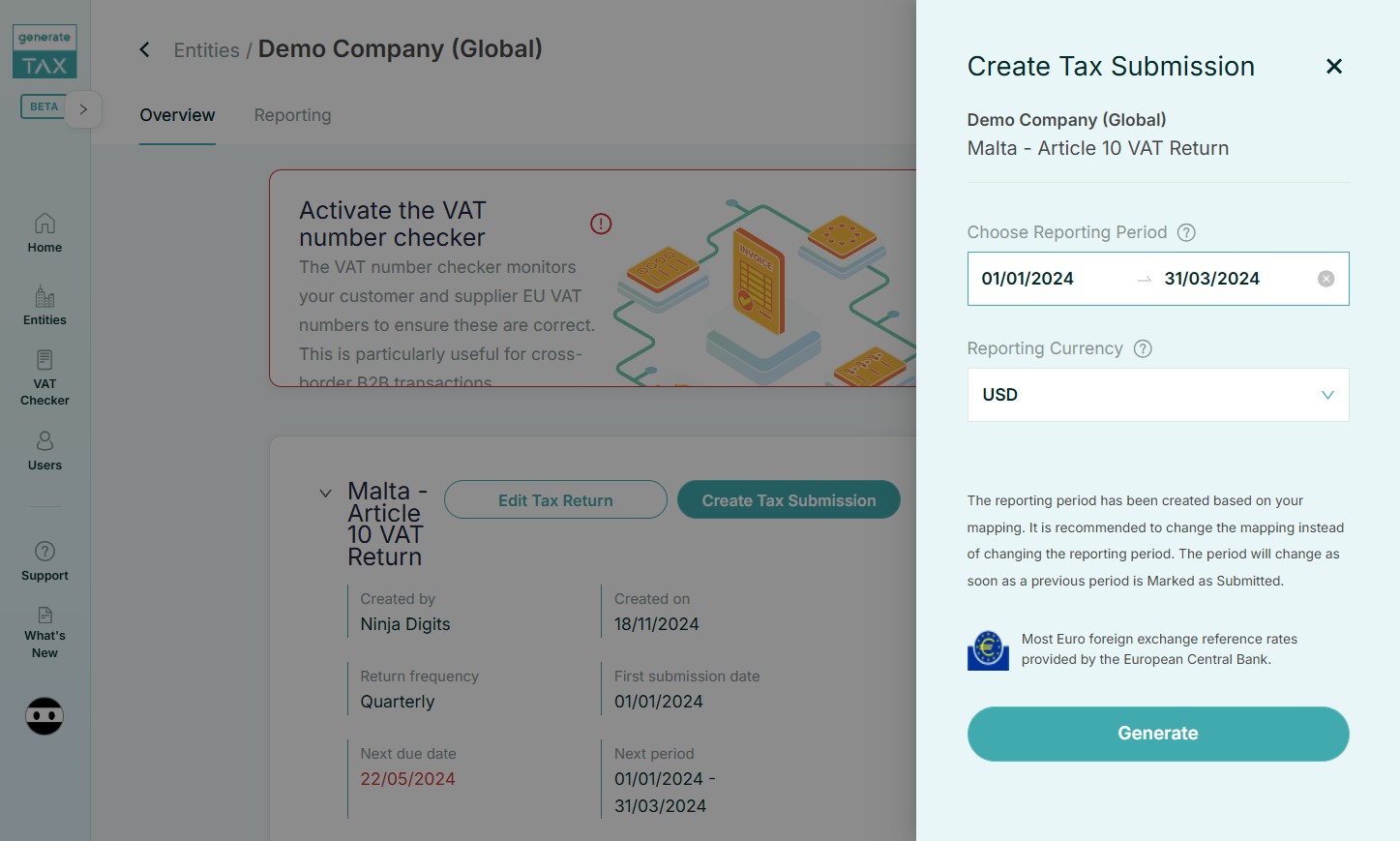1400x841 pixels.
Task: Open the What's New page
Action: (x=45, y=632)
